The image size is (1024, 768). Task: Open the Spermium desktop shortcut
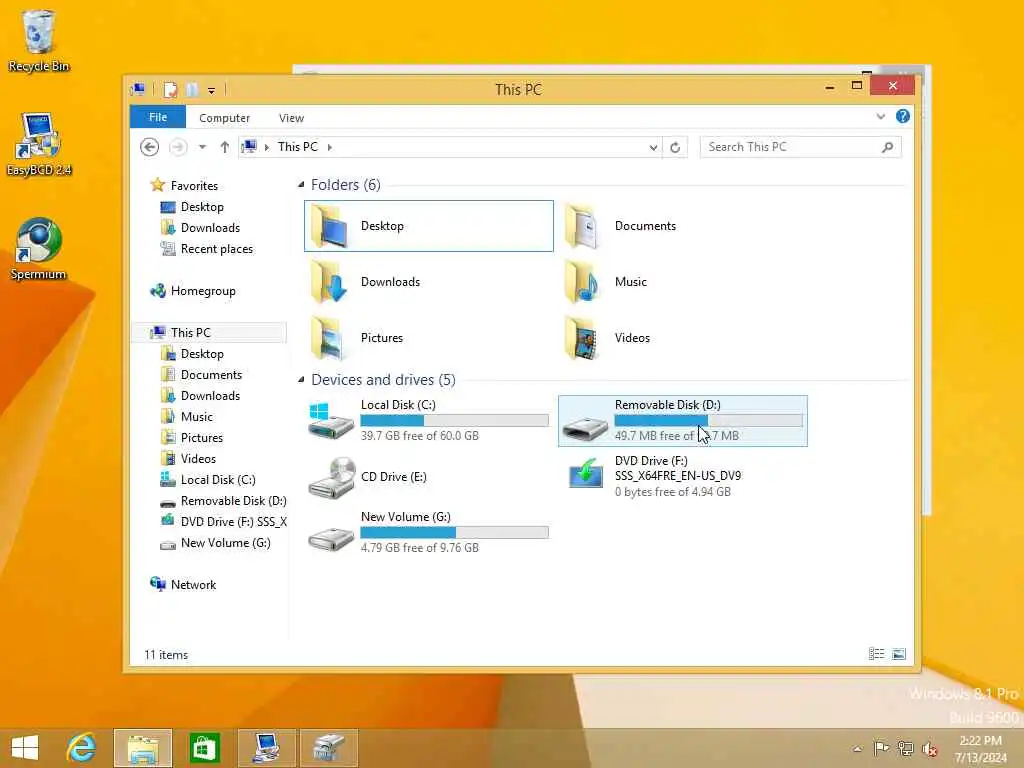[39, 249]
